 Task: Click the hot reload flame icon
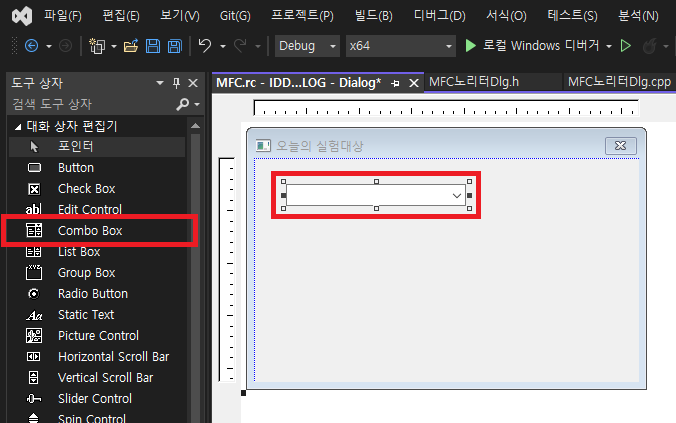tap(649, 46)
